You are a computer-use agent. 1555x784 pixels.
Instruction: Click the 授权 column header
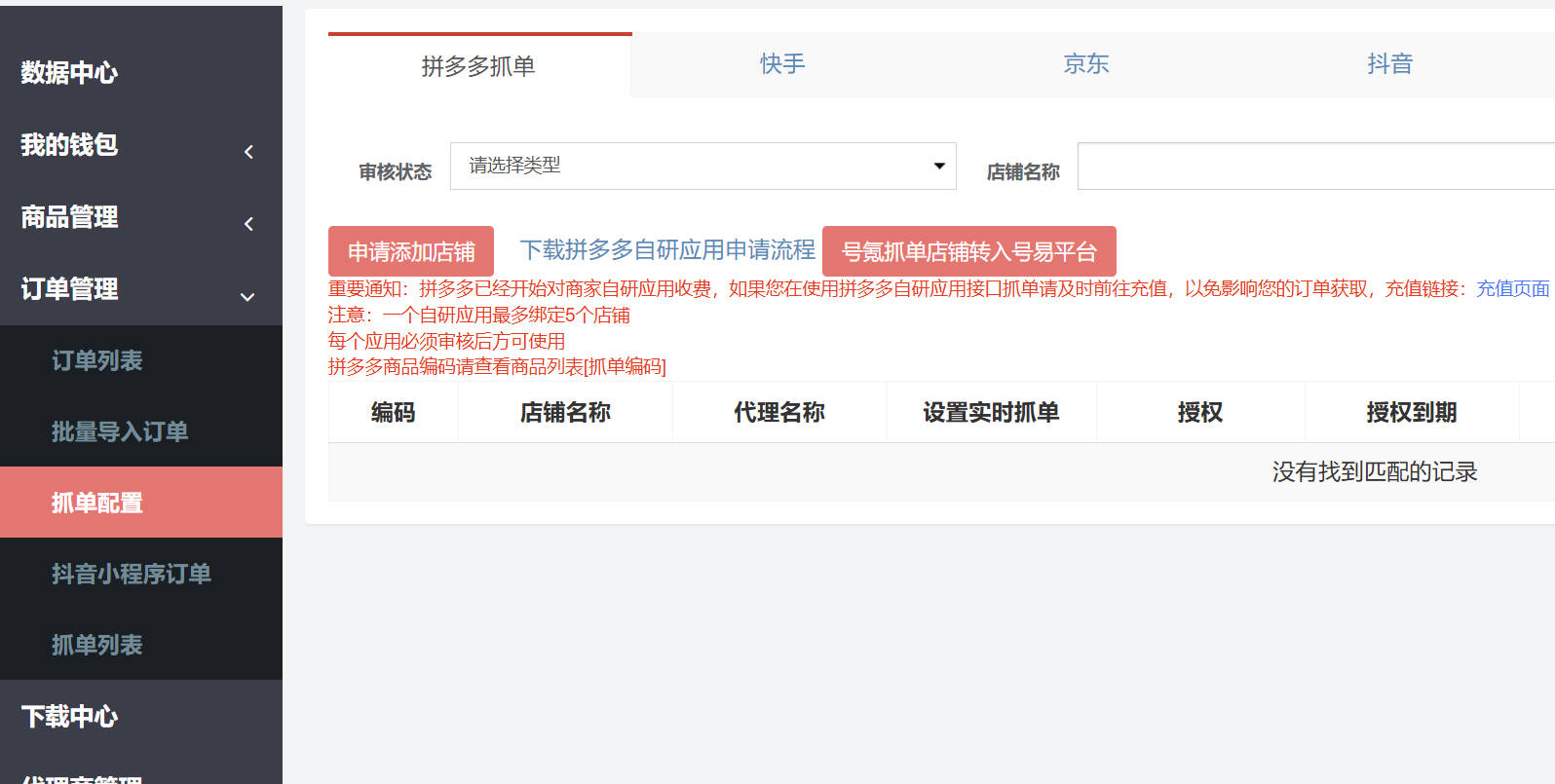coord(1200,412)
